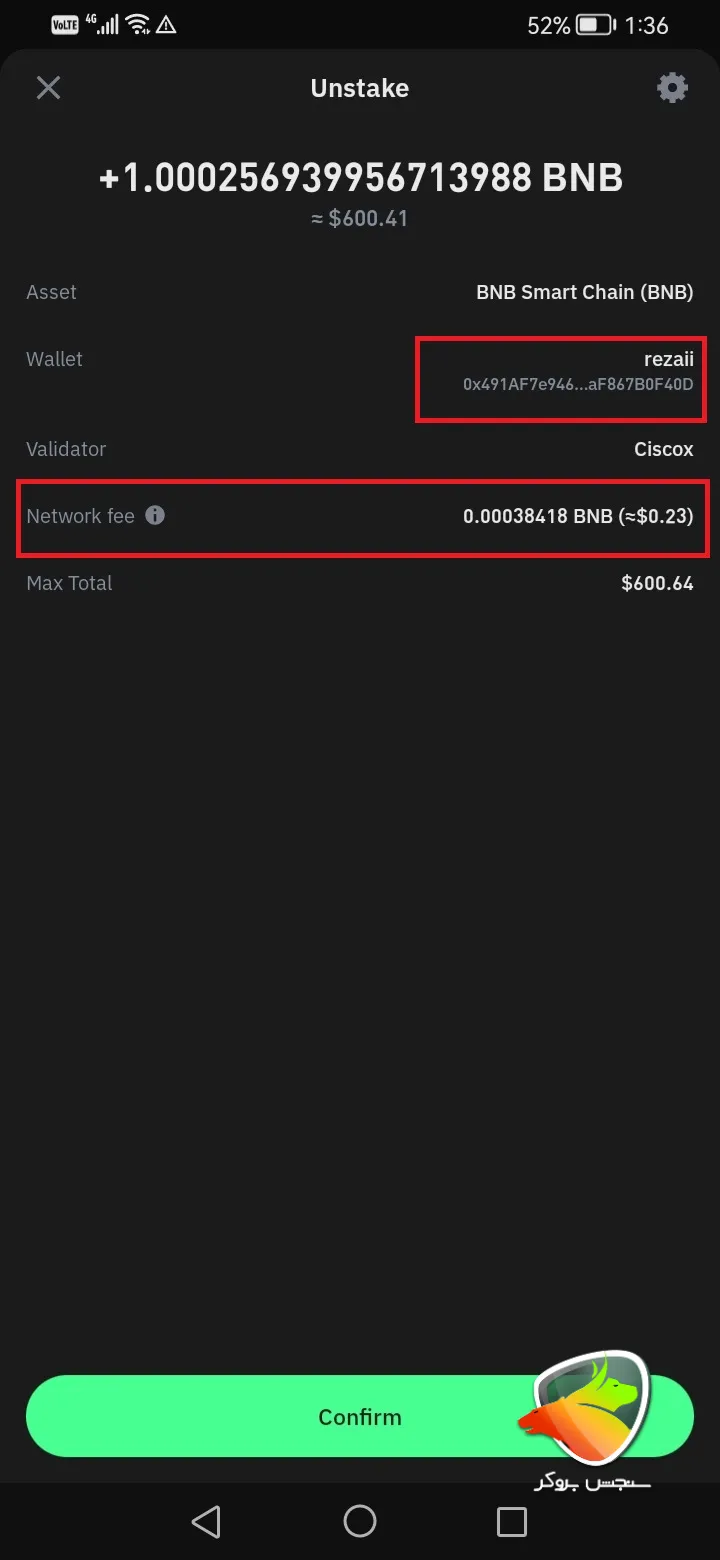720x1560 pixels.
Task: Tap the Network fee info icon
Action: coord(155,515)
